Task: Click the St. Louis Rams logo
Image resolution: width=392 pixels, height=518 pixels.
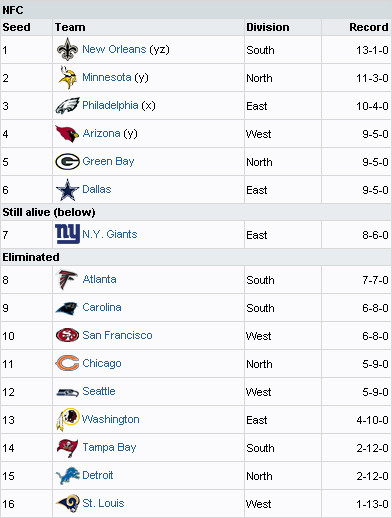Action: point(67,503)
